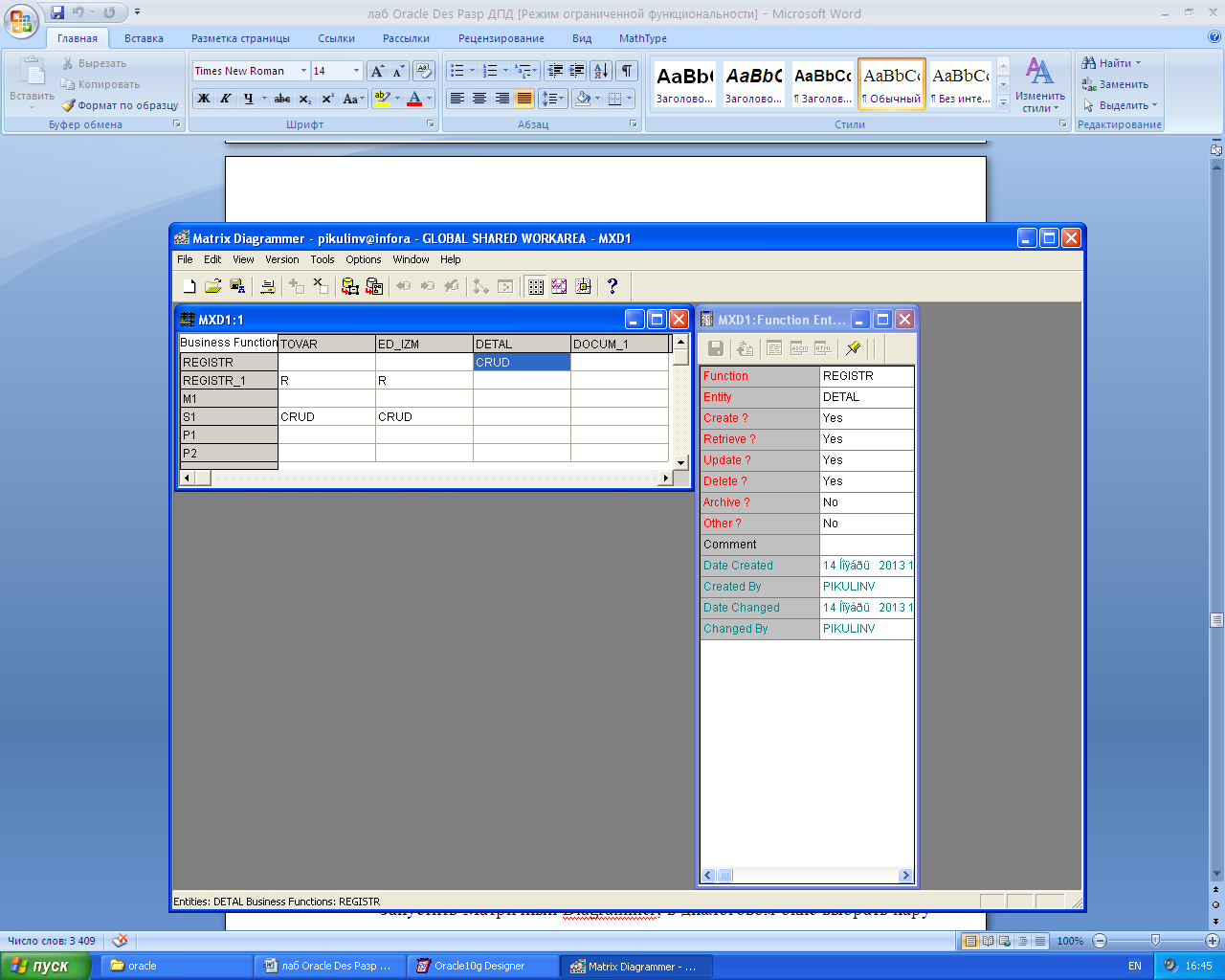Open the change case Aa dropdown
Screen dimensions: 1225x980
353,99
